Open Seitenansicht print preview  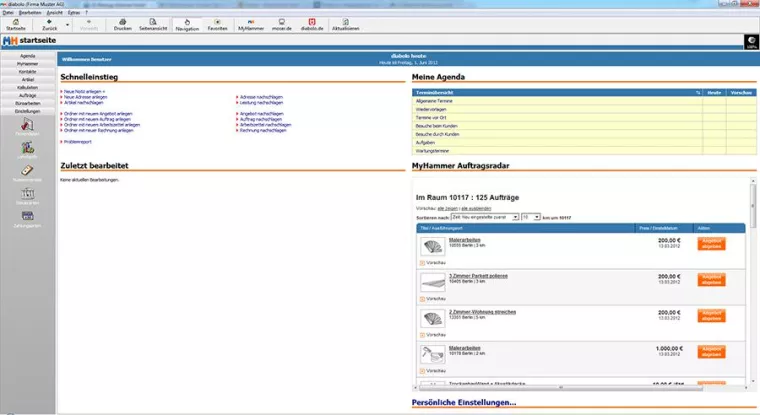tap(153, 24)
